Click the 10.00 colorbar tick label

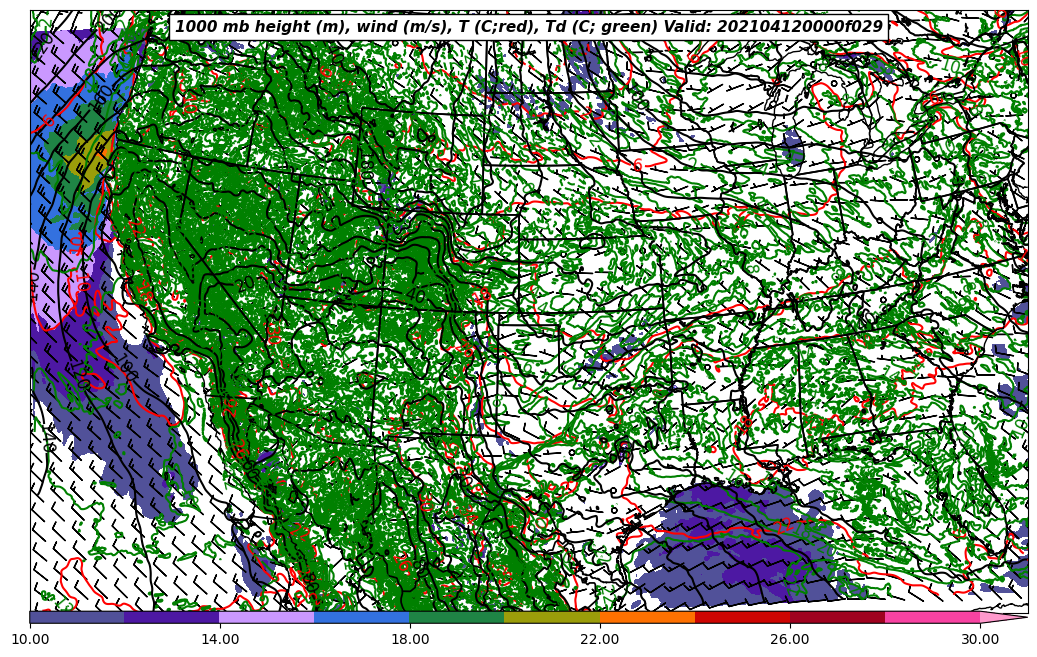pos(30,639)
